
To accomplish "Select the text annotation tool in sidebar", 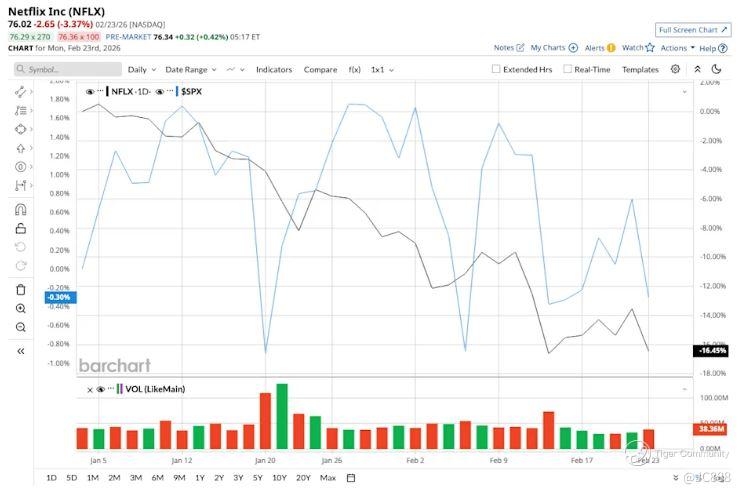I will (x=20, y=111).
